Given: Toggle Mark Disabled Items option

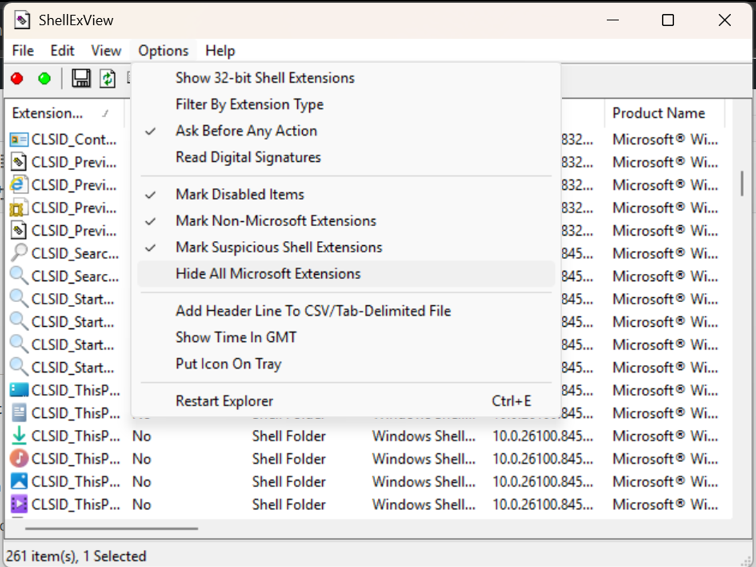Looking at the screenshot, I should 346,194.
